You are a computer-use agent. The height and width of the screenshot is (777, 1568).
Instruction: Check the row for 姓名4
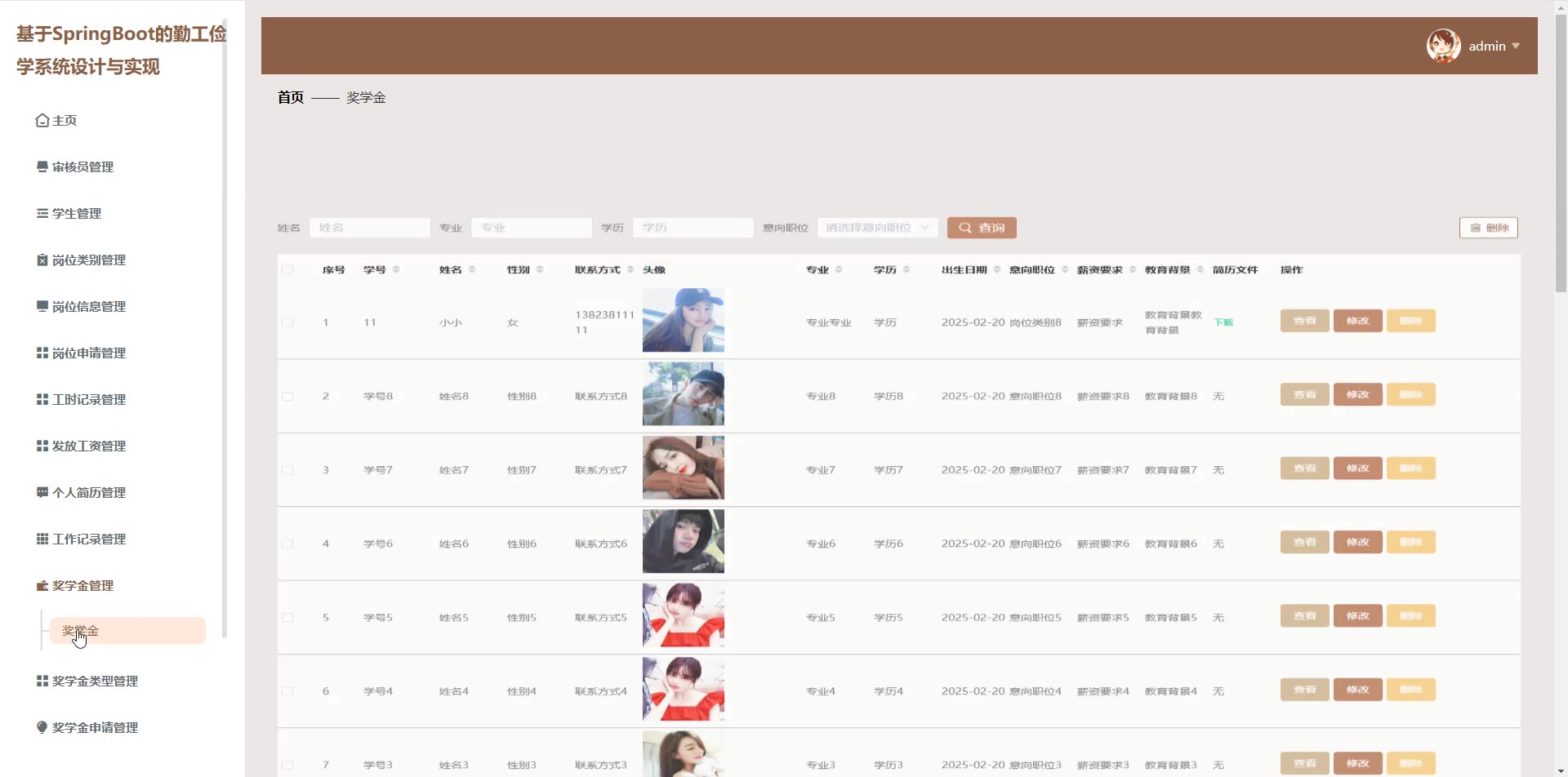(x=287, y=691)
